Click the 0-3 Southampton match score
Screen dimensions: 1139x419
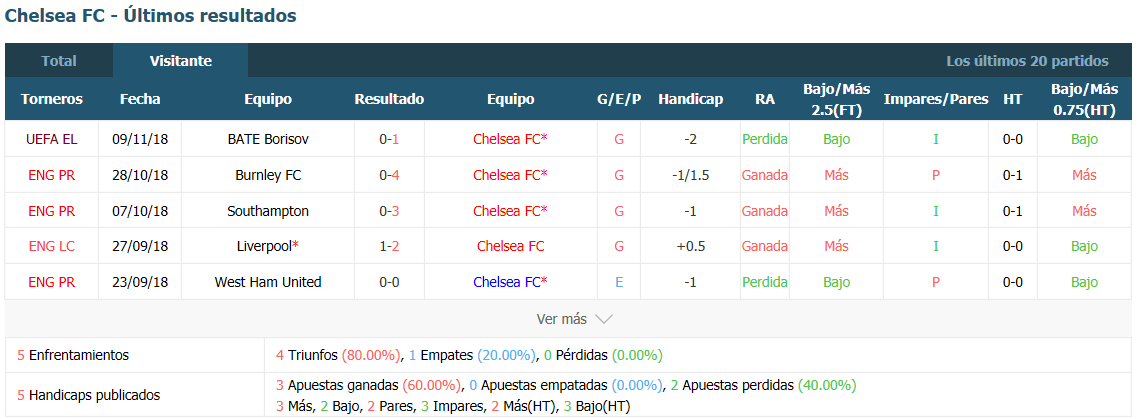click(389, 211)
